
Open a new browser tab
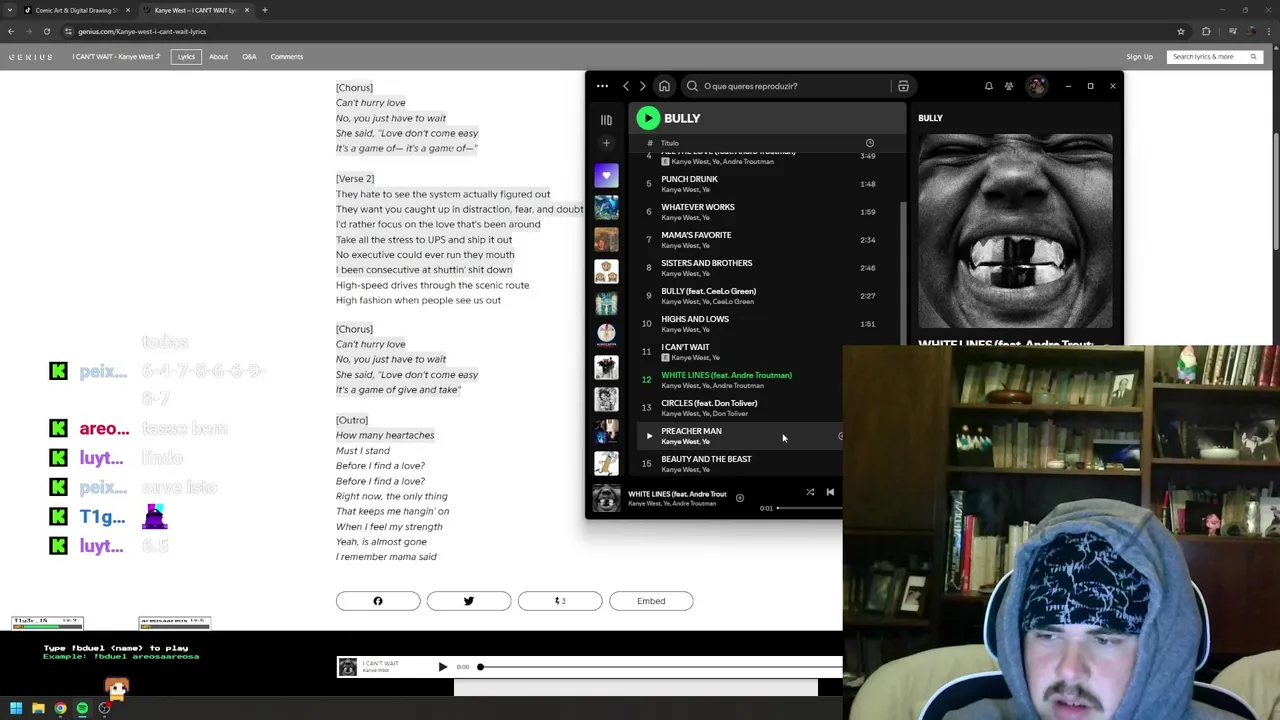click(x=264, y=10)
